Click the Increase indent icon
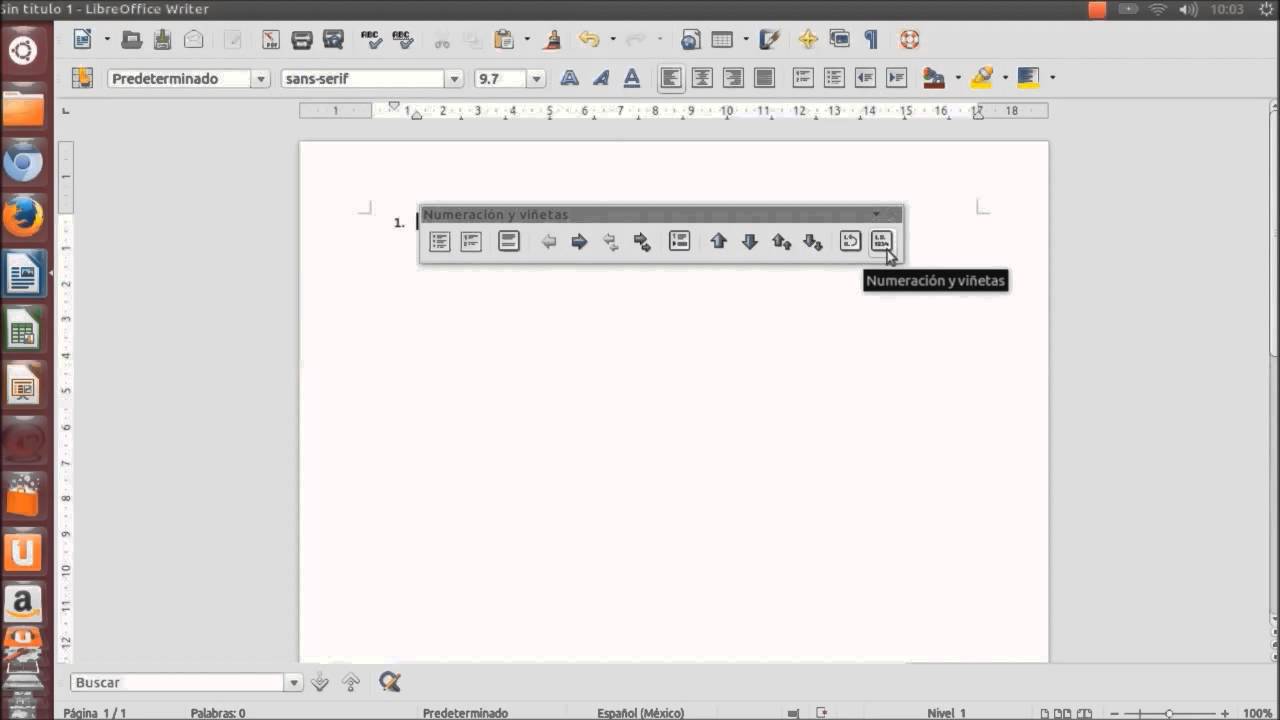 [x=897, y=78]
